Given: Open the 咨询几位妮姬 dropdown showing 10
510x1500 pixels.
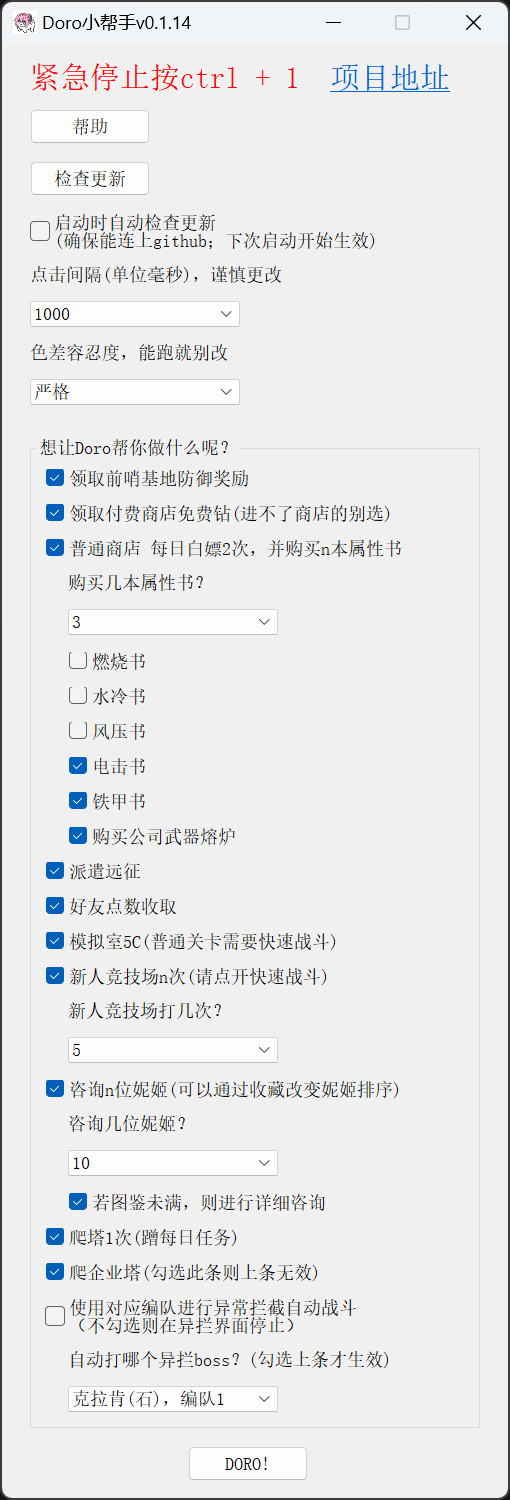Looking at the screenshot, I should pos(173,1163).
